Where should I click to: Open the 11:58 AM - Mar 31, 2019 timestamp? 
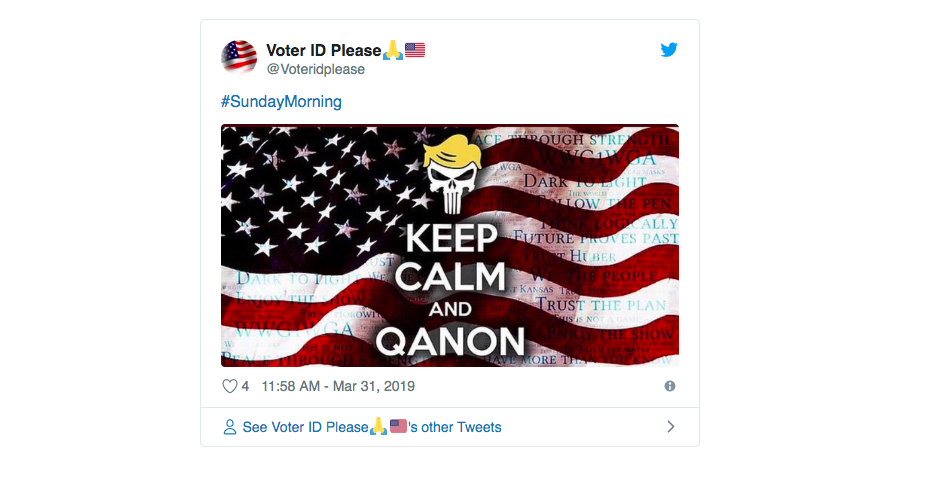338,386
